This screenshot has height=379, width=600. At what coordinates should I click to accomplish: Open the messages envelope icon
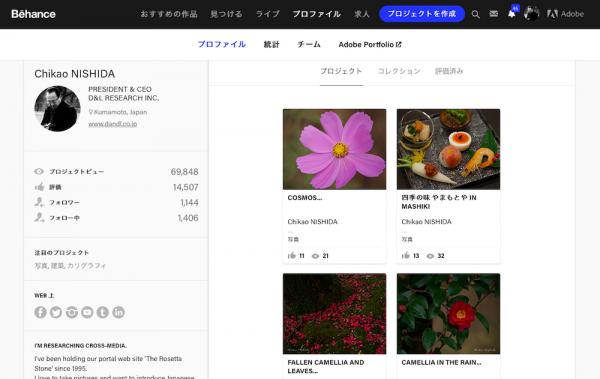click(494, 14)
